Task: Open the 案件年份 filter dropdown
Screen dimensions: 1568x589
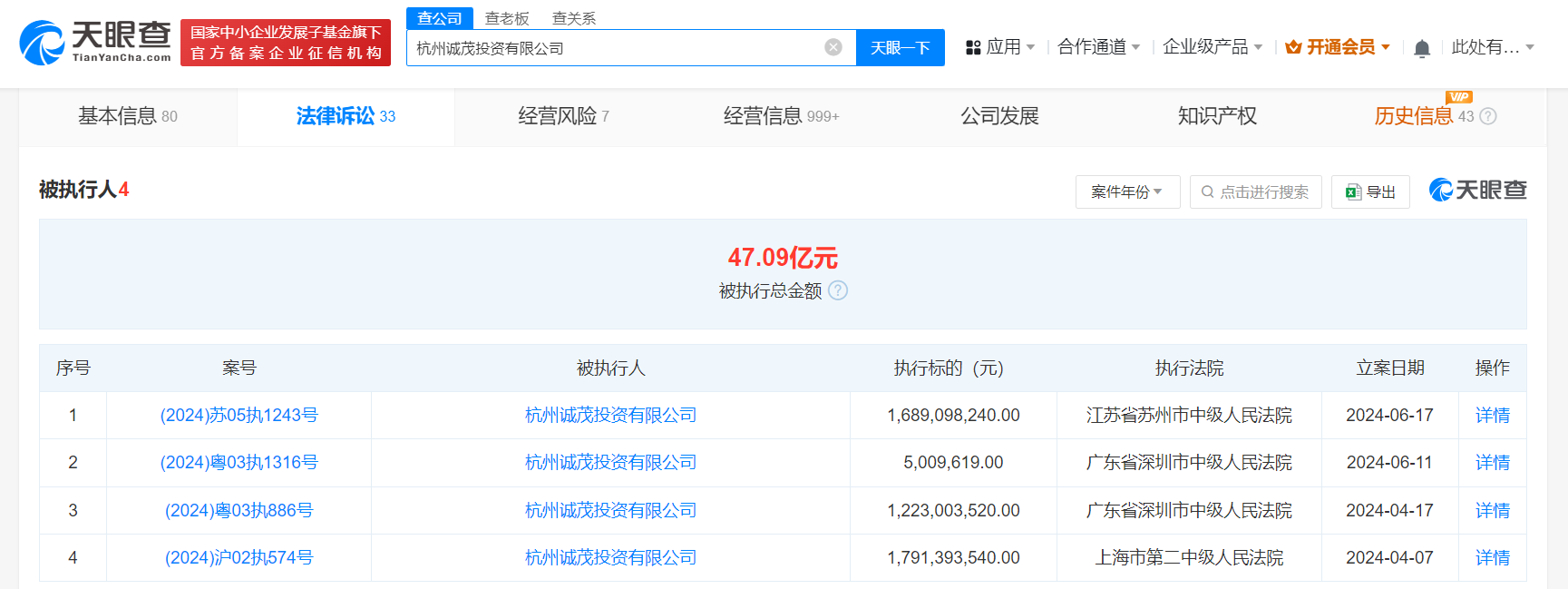Action: pyautogui.click(x=1127, y=191)
